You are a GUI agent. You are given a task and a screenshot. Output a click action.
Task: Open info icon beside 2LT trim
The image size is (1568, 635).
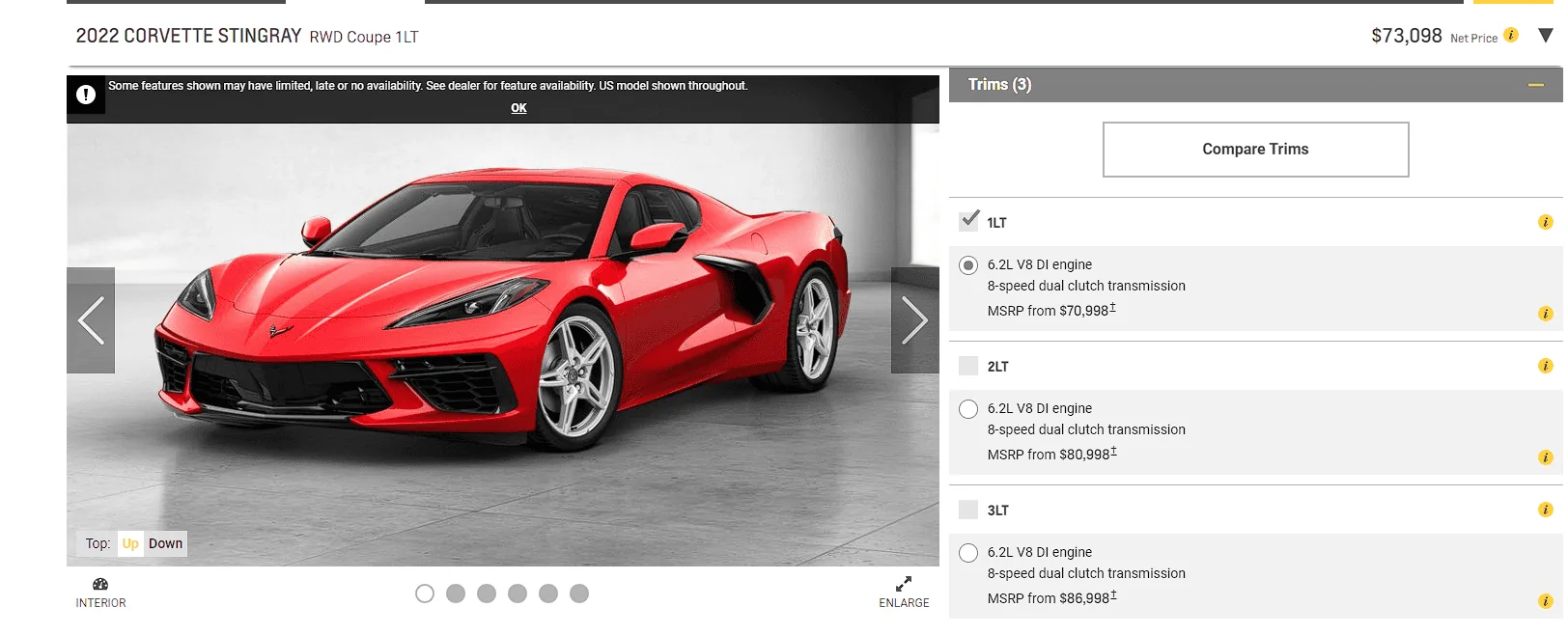(1545, 366)
